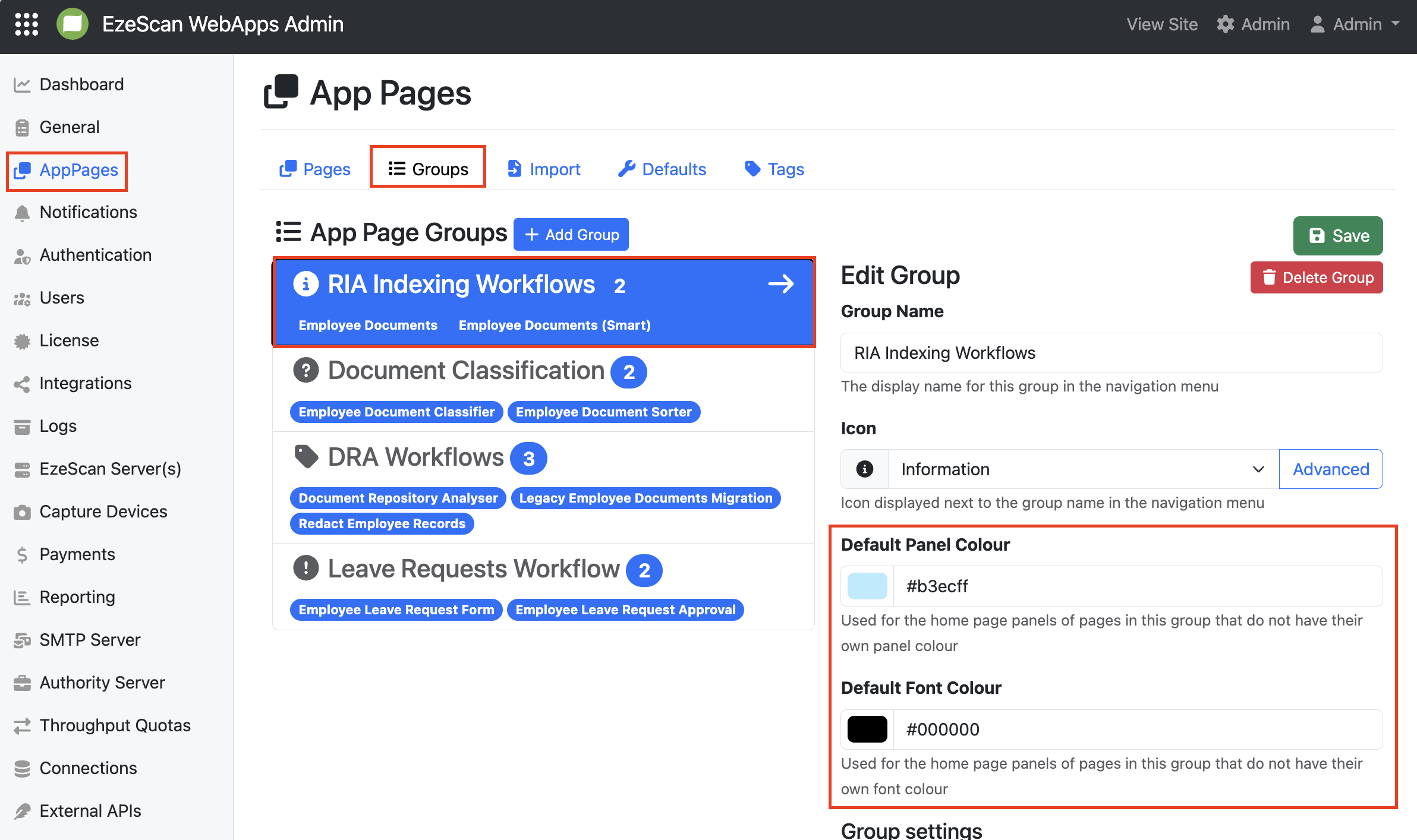The image size is (1417, 840).
Task: Open the View Site link
Action: click(1162, 24)
